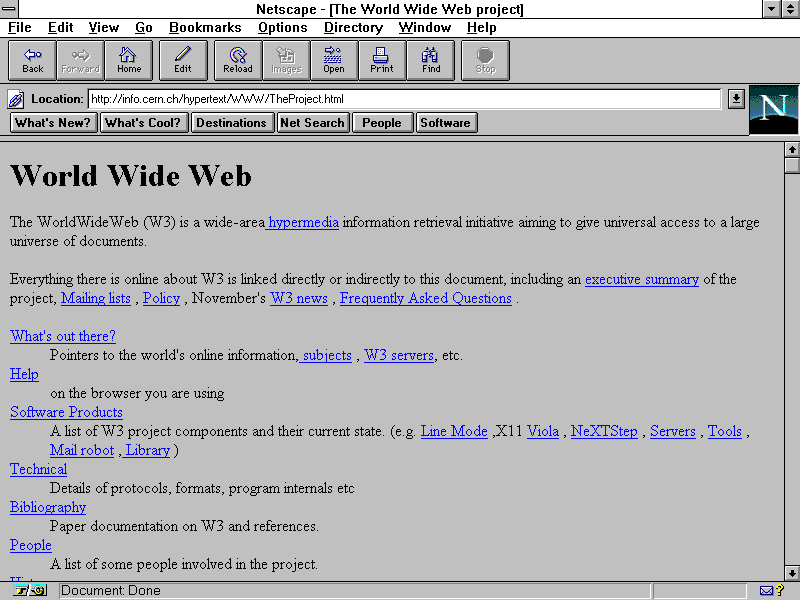Open the executive summary link
Image resolution: width=800 pixels, height=600 pixels.
[642, 280]
